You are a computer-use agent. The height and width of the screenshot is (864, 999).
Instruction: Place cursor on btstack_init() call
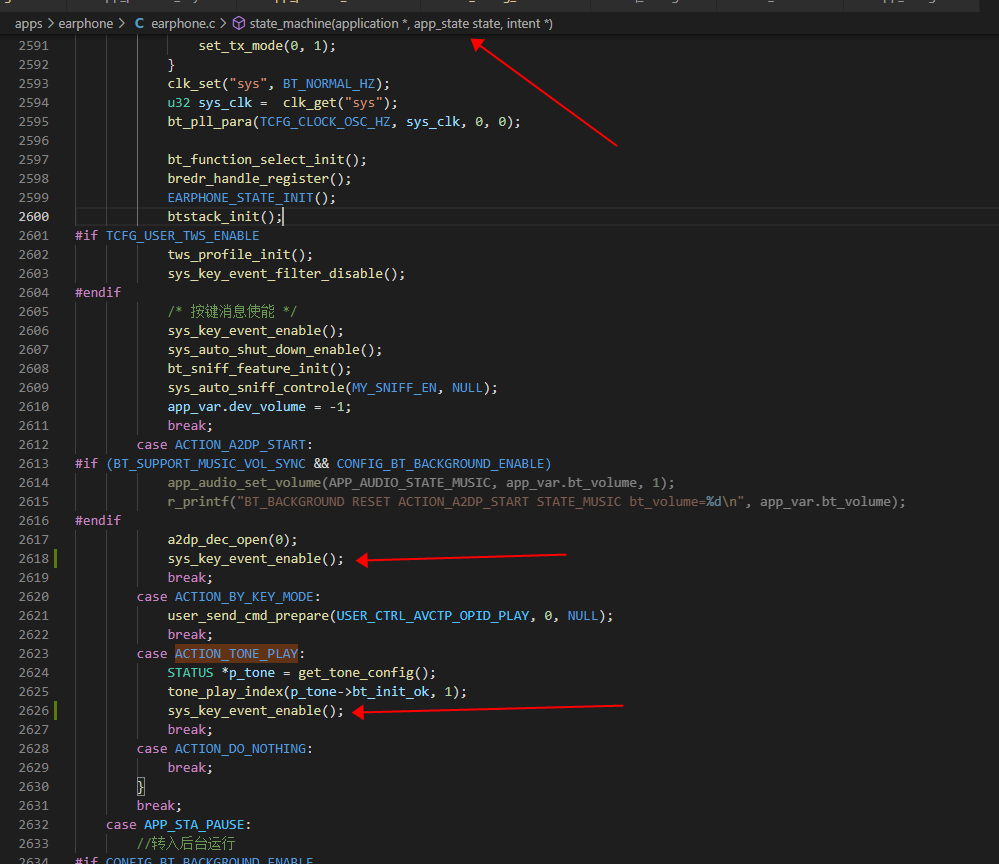point(224,217)
